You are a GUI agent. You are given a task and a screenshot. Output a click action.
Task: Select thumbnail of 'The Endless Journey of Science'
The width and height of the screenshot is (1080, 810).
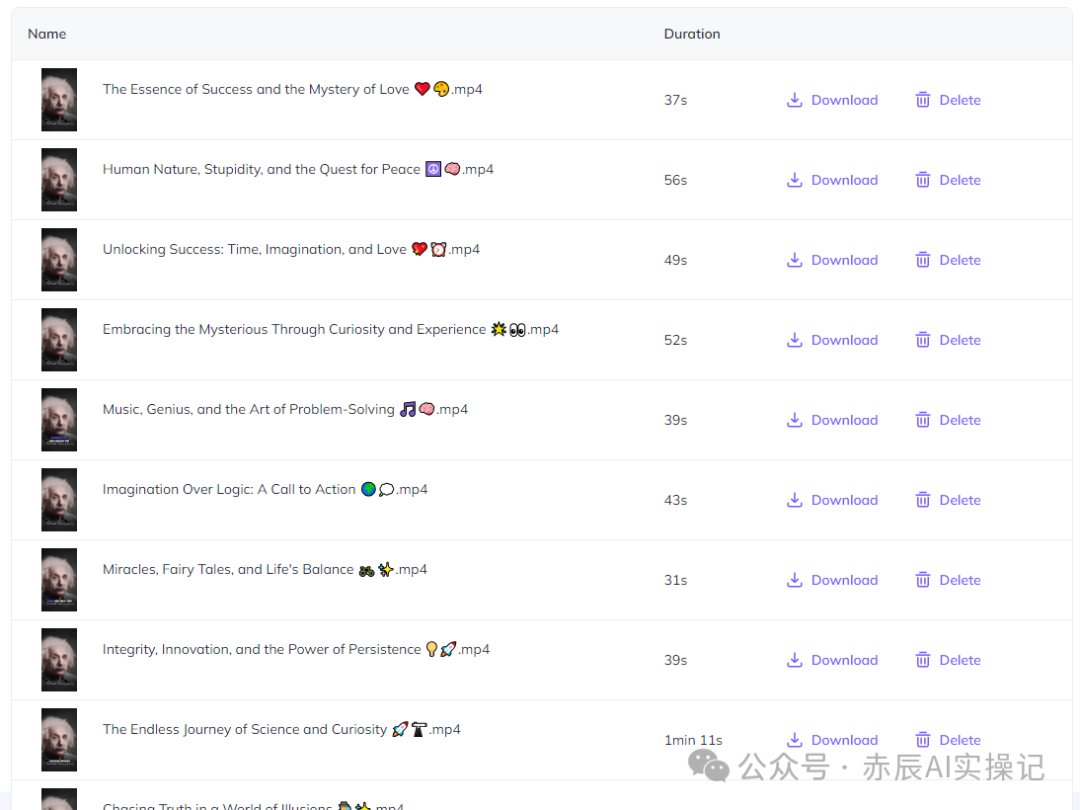pyautogui.click(x=59, y=740)
